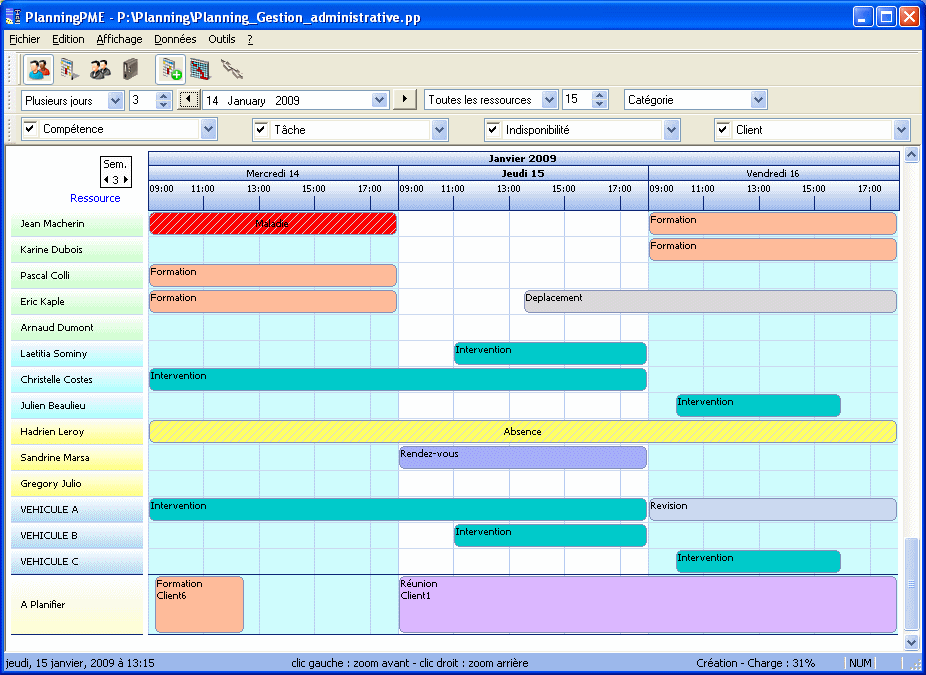Click the vertical scrollbar thumb

(911, 583)
